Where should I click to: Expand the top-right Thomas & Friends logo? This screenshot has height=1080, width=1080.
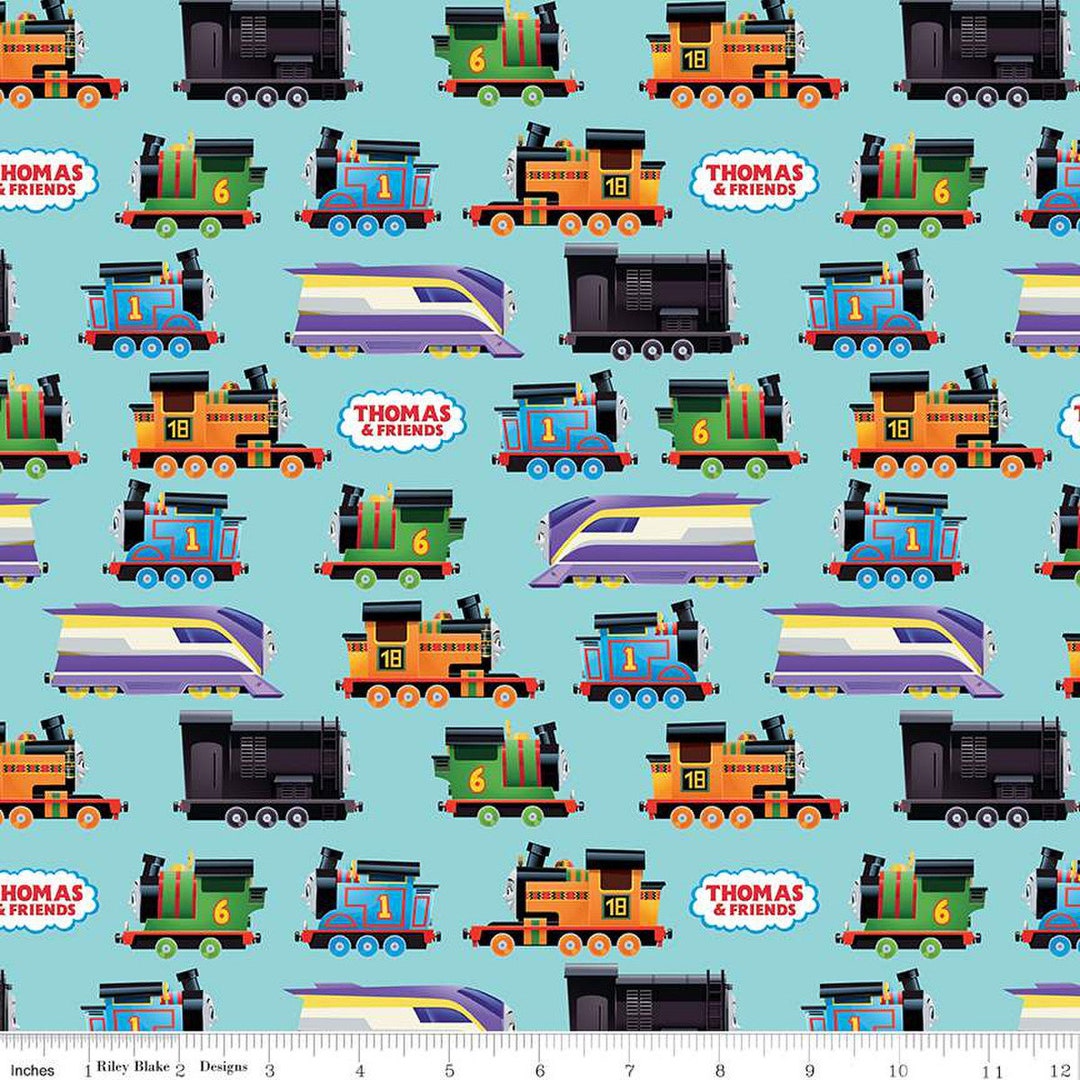(754, 177)
